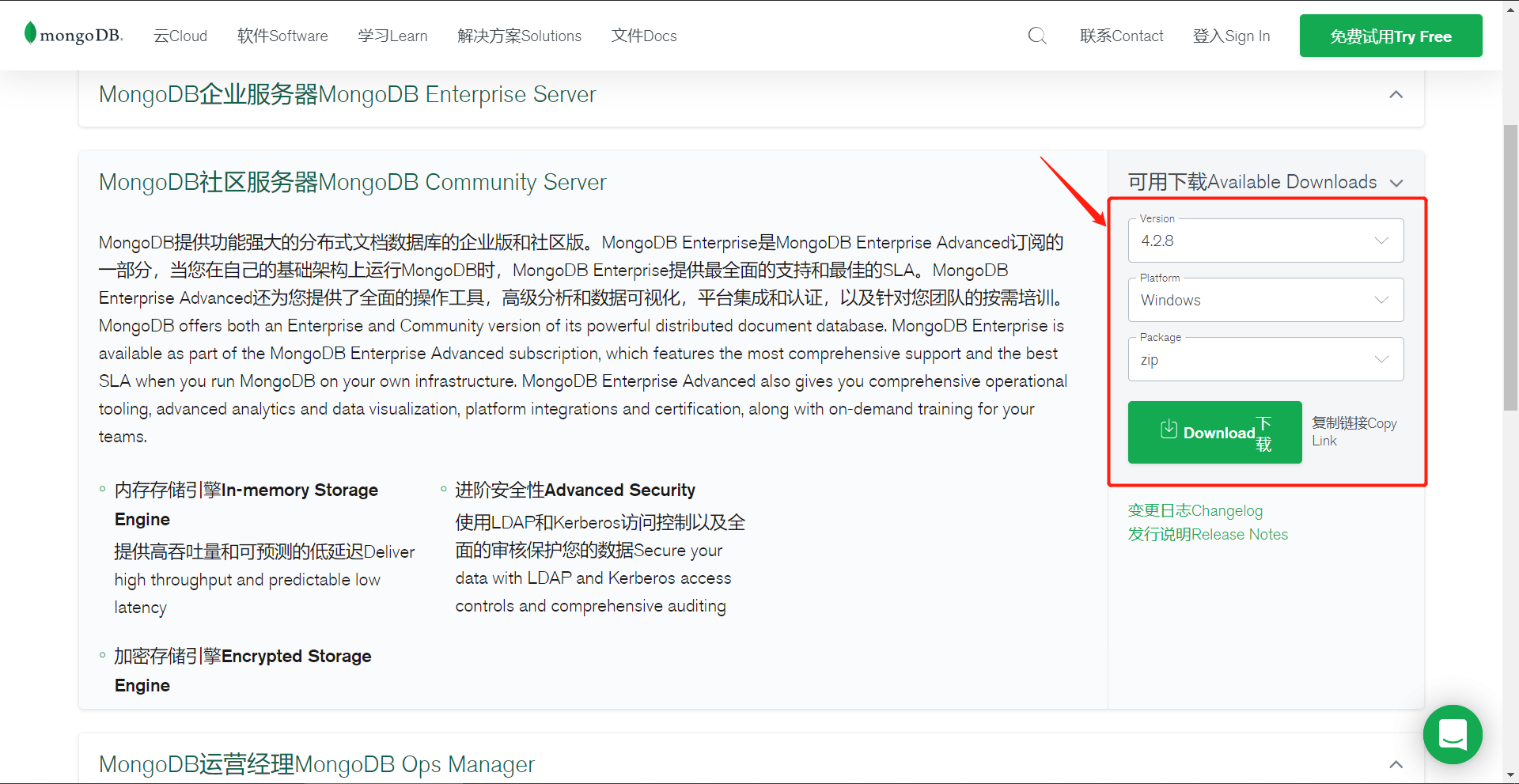
Task: Click MongoDB Enterprise Server heading
Action: point(347,94)
